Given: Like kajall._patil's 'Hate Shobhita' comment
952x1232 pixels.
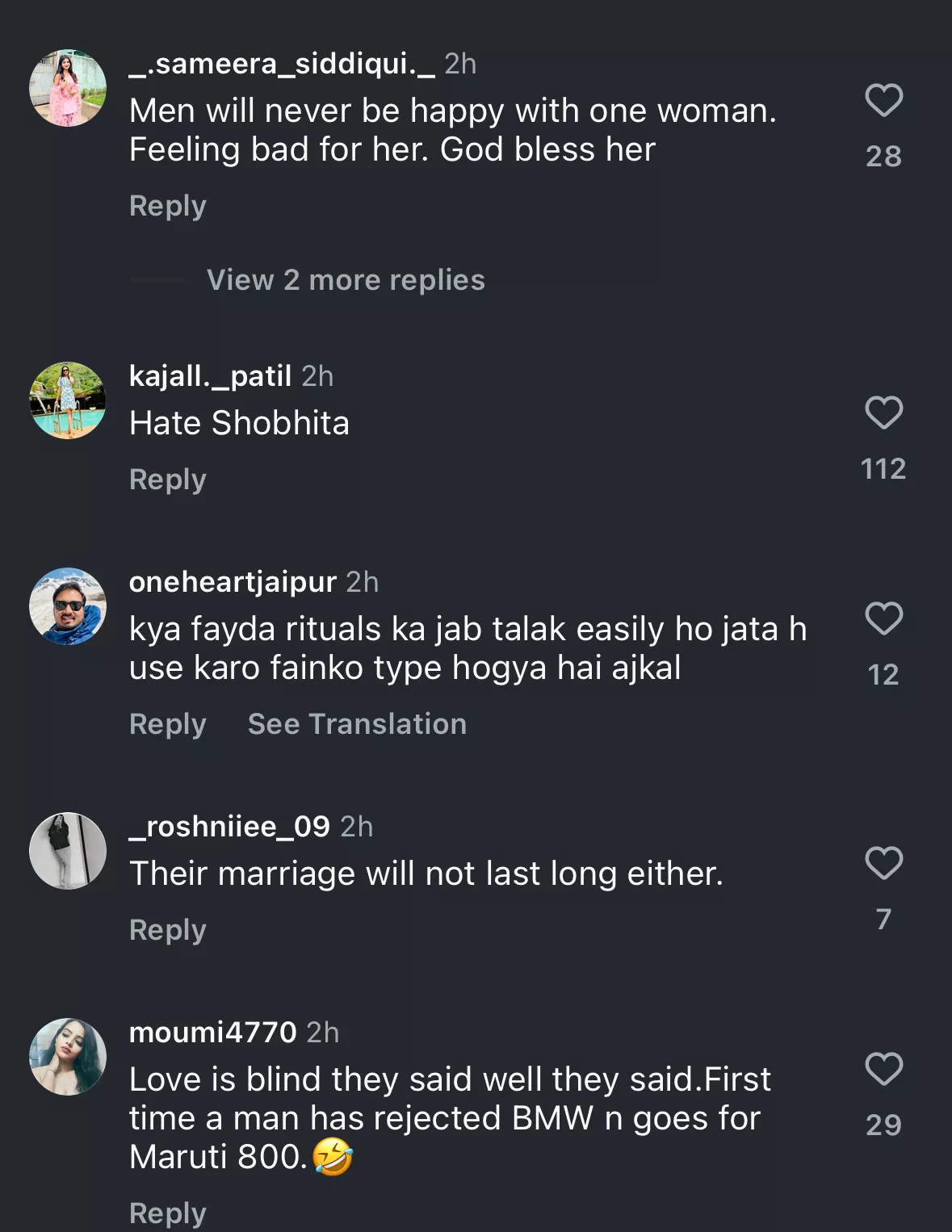Looking at the screenshot, I should point(883,413).
